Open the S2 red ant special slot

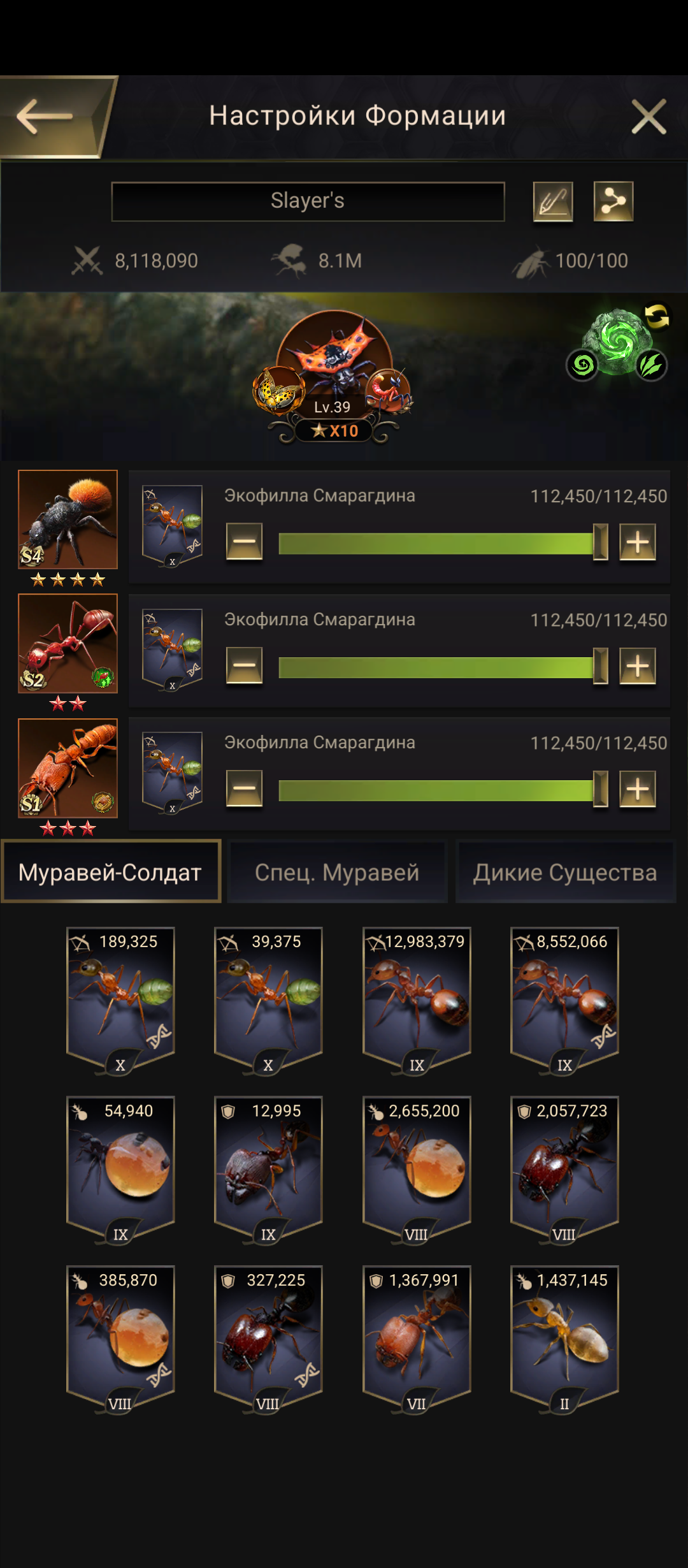[68, 643]
